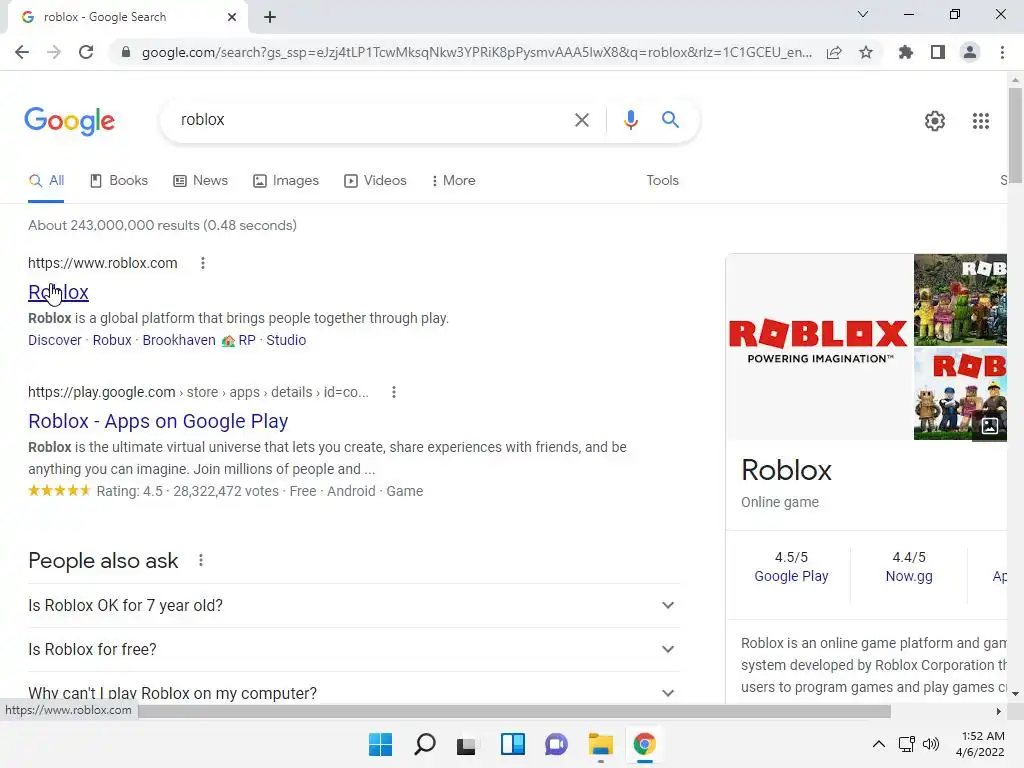1024x768 pixels.
Task: Open Widgets from the taskbar
Action: 513,744
